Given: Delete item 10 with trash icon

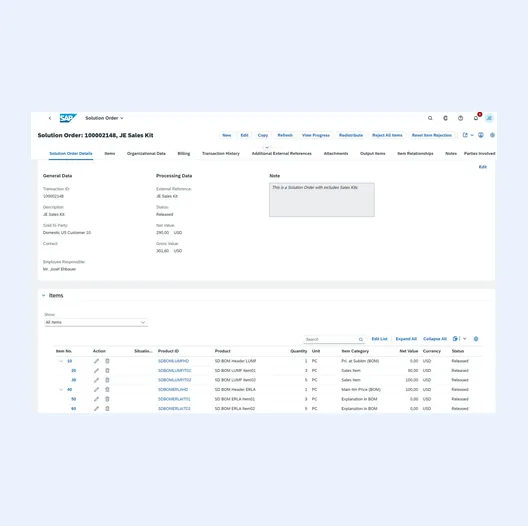Looking at the screenshot, I should [107, 361].
